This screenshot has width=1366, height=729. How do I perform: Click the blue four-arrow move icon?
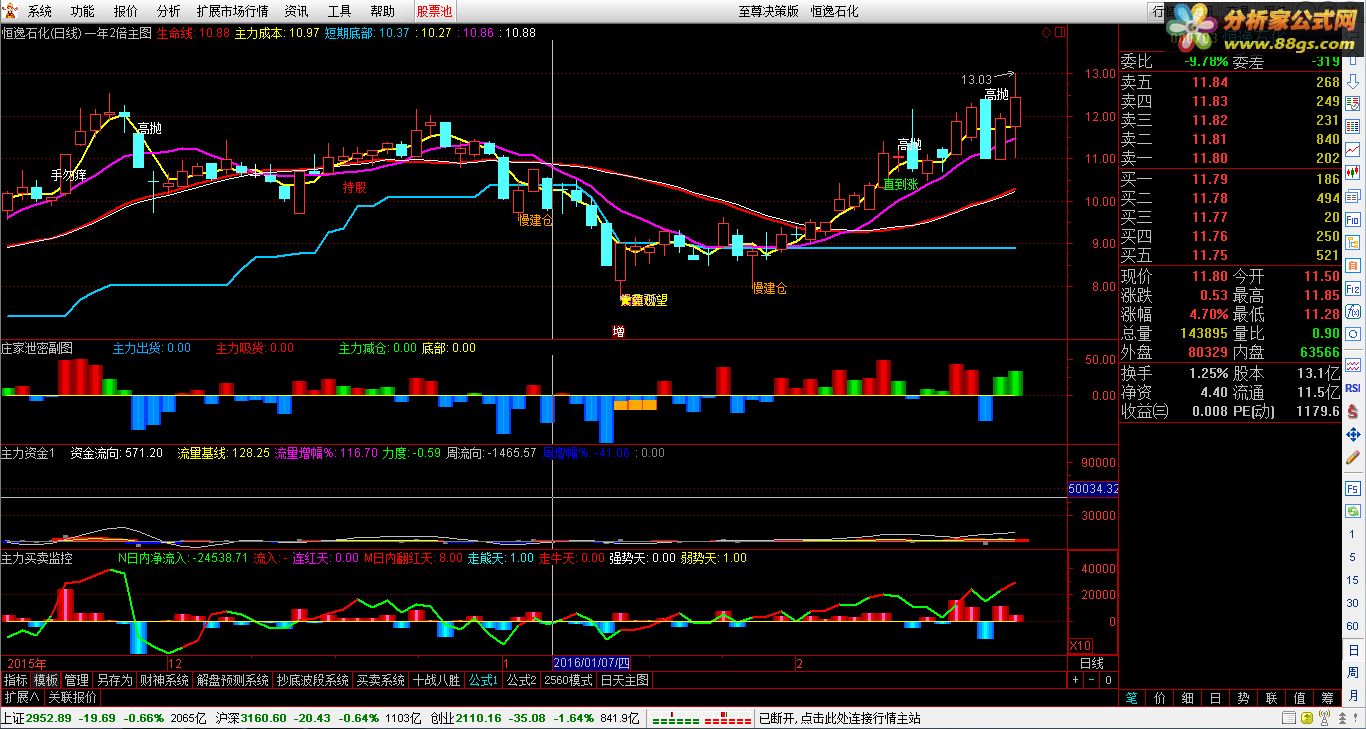1354,435
